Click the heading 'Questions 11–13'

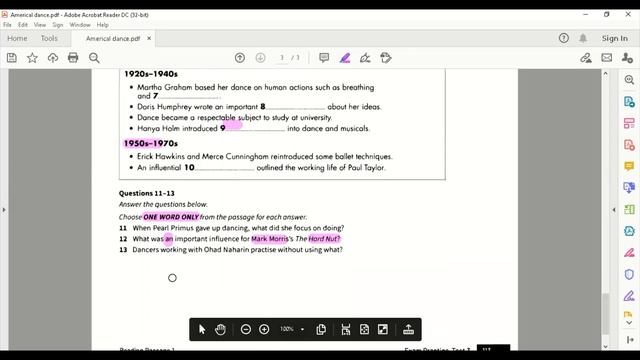(x=147, y=193)
